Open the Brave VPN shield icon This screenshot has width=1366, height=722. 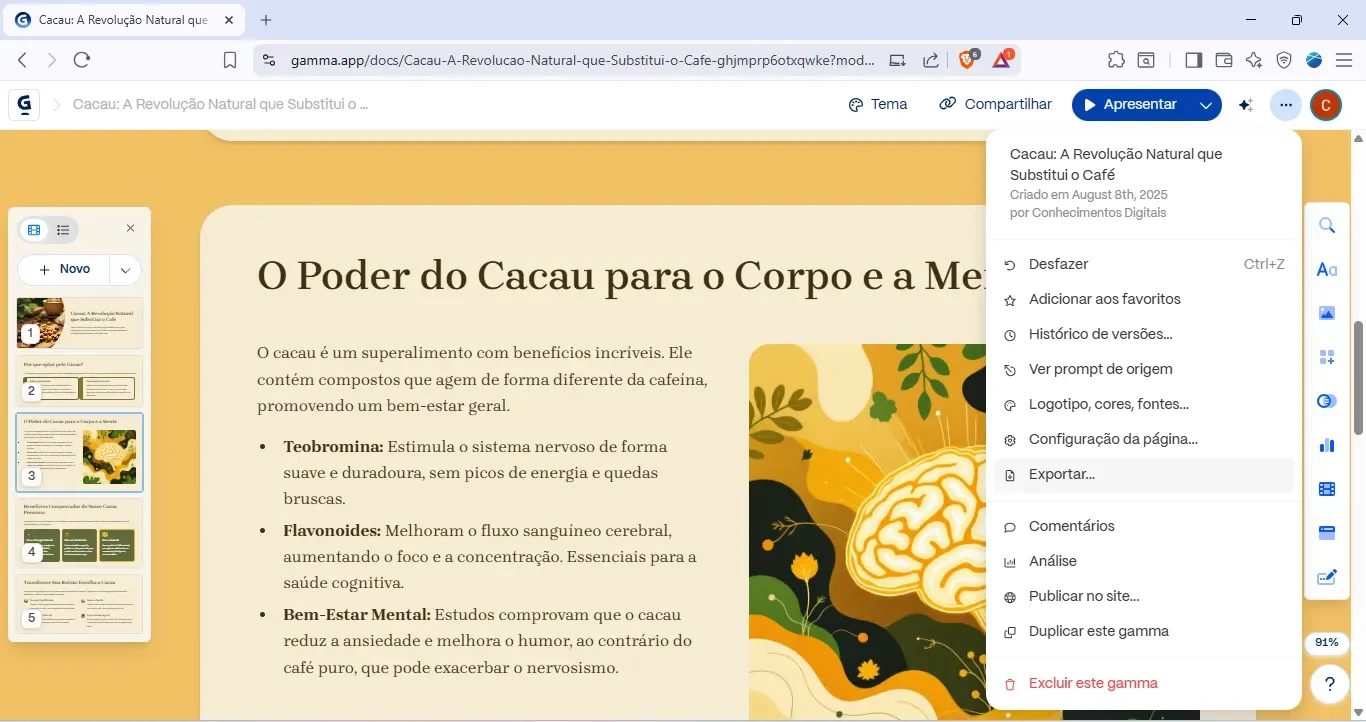[1284, 60]
